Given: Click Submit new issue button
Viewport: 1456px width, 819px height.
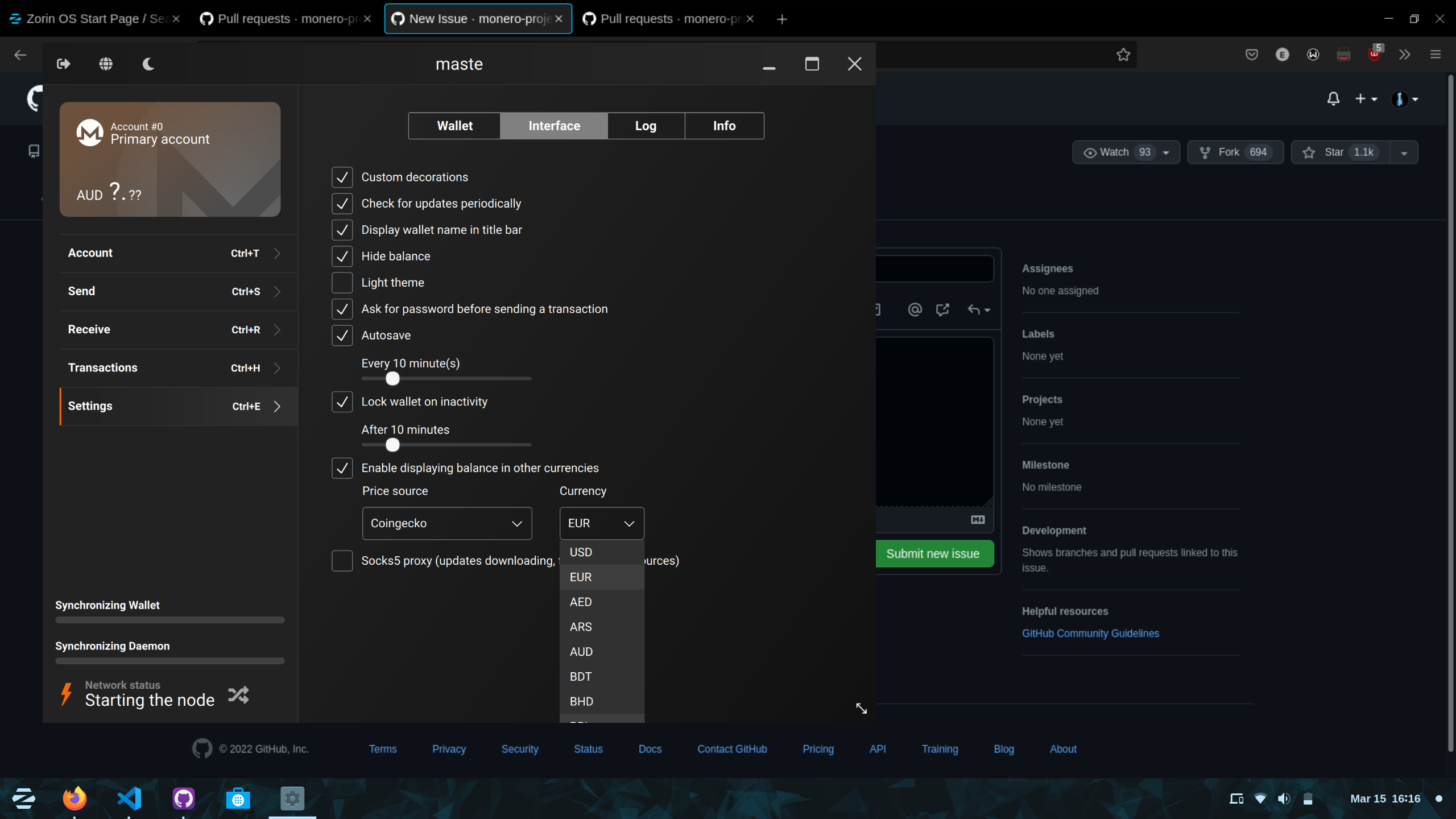Looking at the screenshot, I should point(933,553).
